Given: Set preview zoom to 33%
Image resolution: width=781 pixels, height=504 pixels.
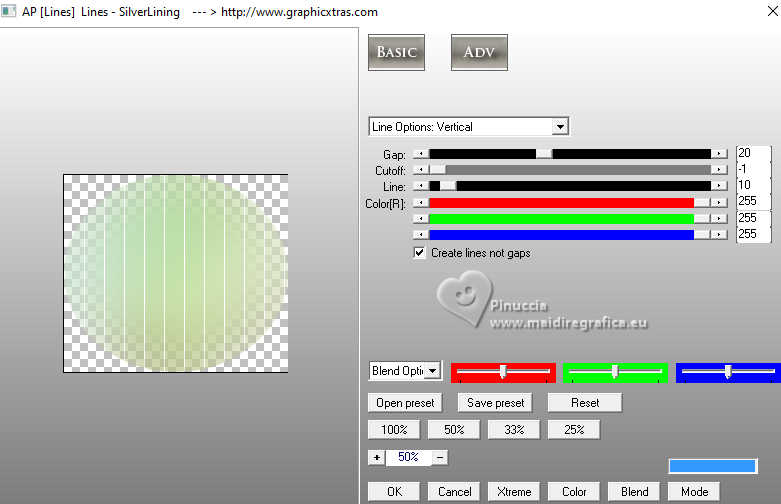Looking at the screenshot, I should pos(514,430).
